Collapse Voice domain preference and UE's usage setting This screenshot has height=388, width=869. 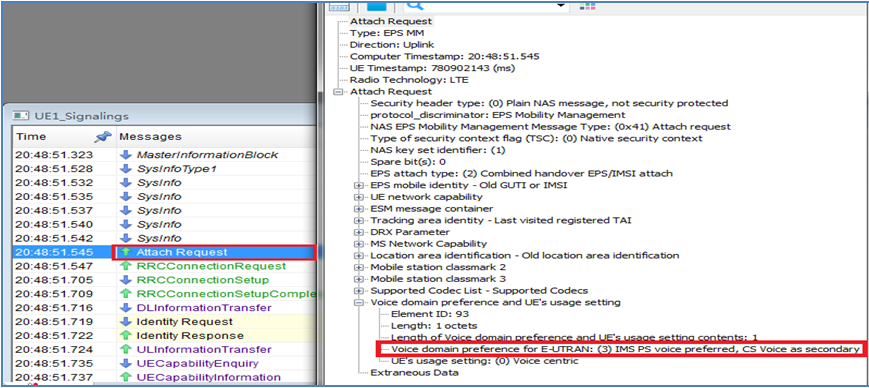tap(359, 302)
